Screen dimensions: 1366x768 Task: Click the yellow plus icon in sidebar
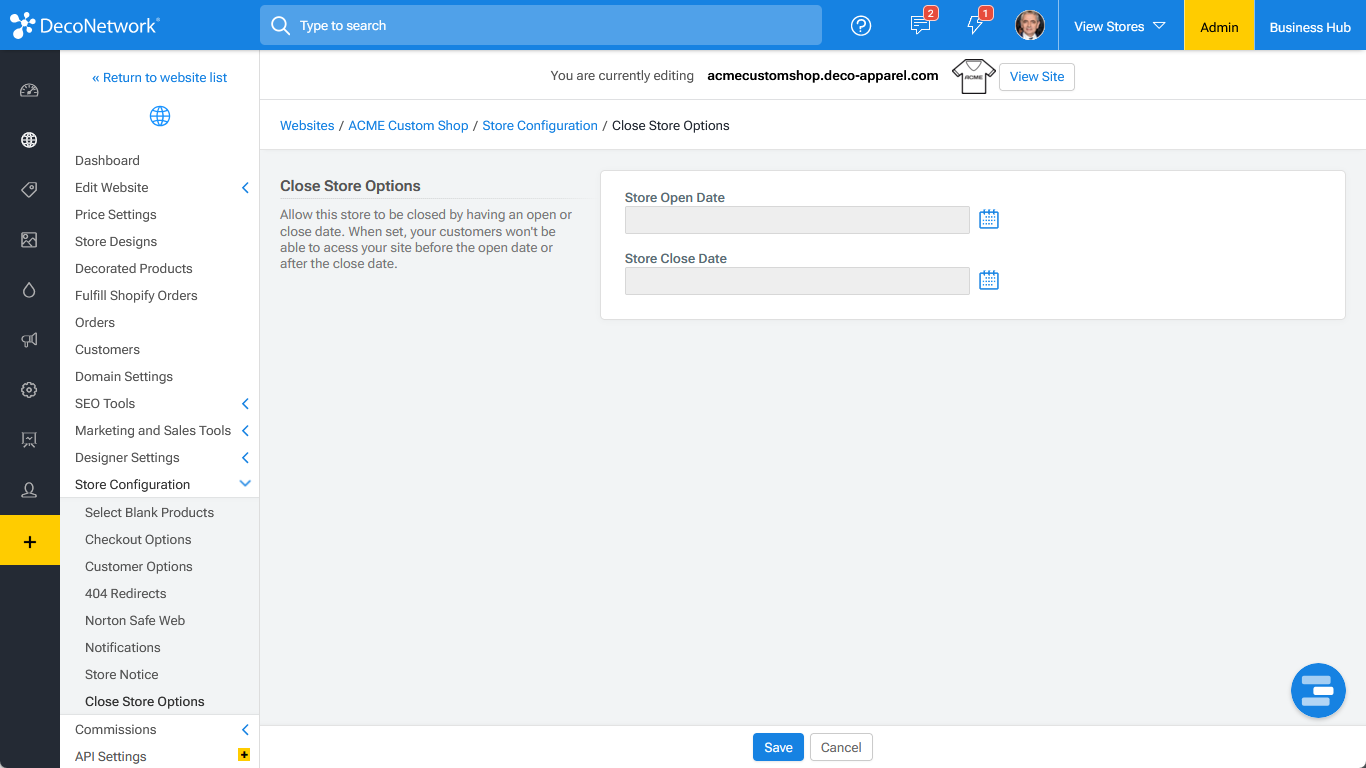pyautogui.click(x=30, y=541)
